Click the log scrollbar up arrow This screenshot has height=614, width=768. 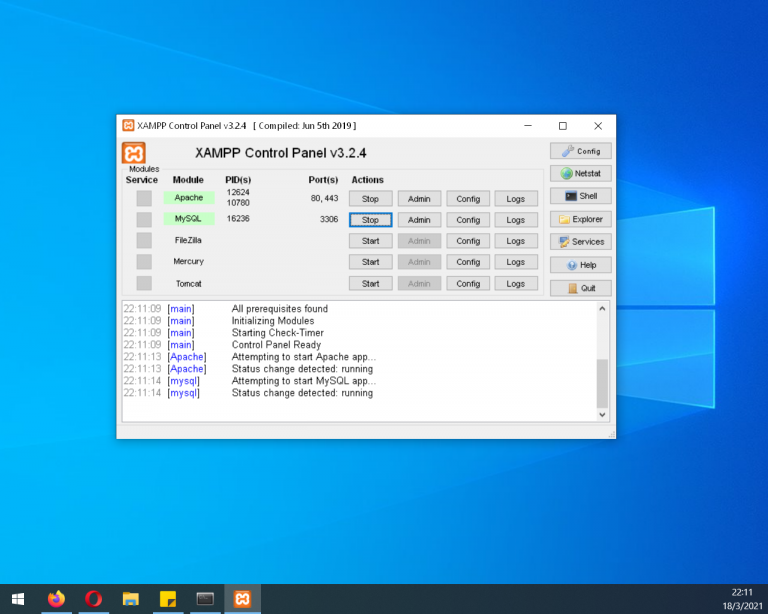(x=602, y=308)
